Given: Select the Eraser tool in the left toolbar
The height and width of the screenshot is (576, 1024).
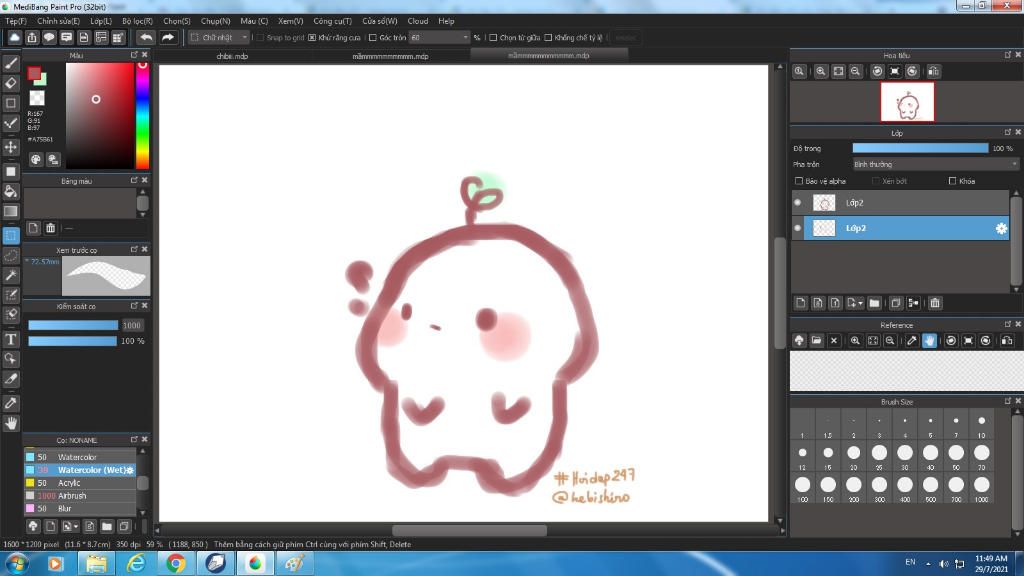Looking at the screenshot, I should [11, 83].
